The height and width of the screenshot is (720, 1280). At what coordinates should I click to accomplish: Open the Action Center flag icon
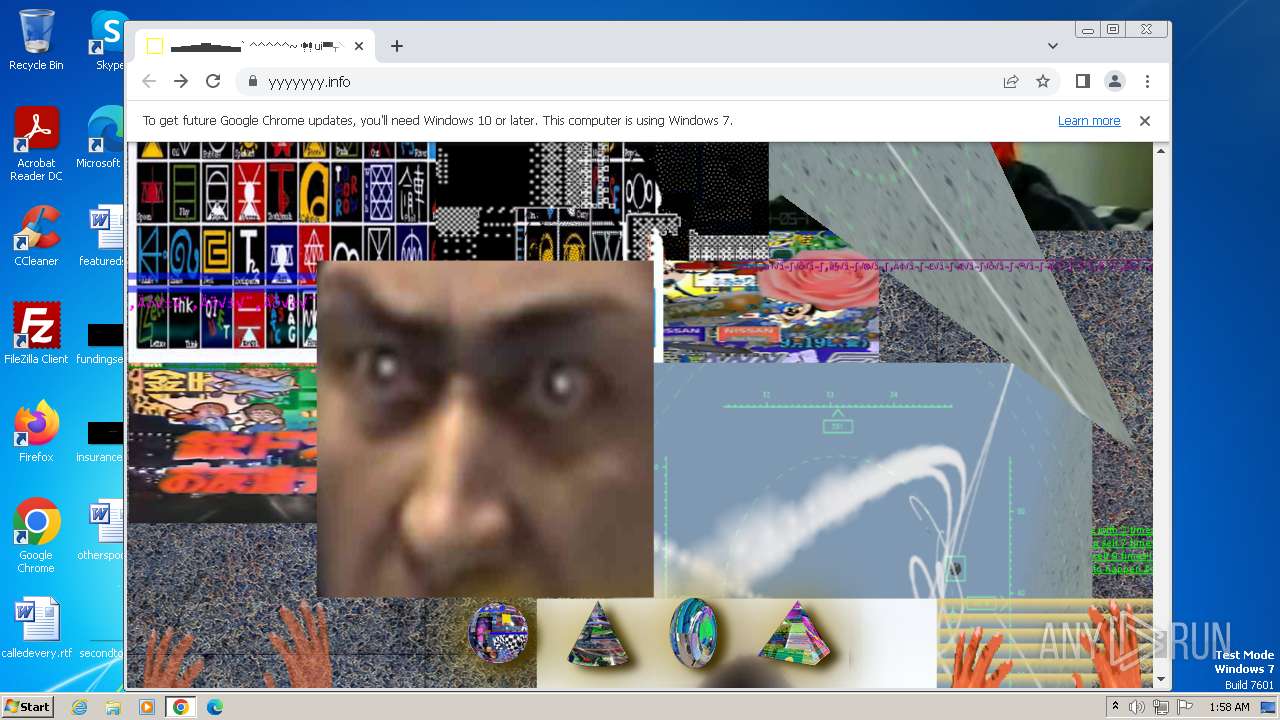click(1185, 707)
